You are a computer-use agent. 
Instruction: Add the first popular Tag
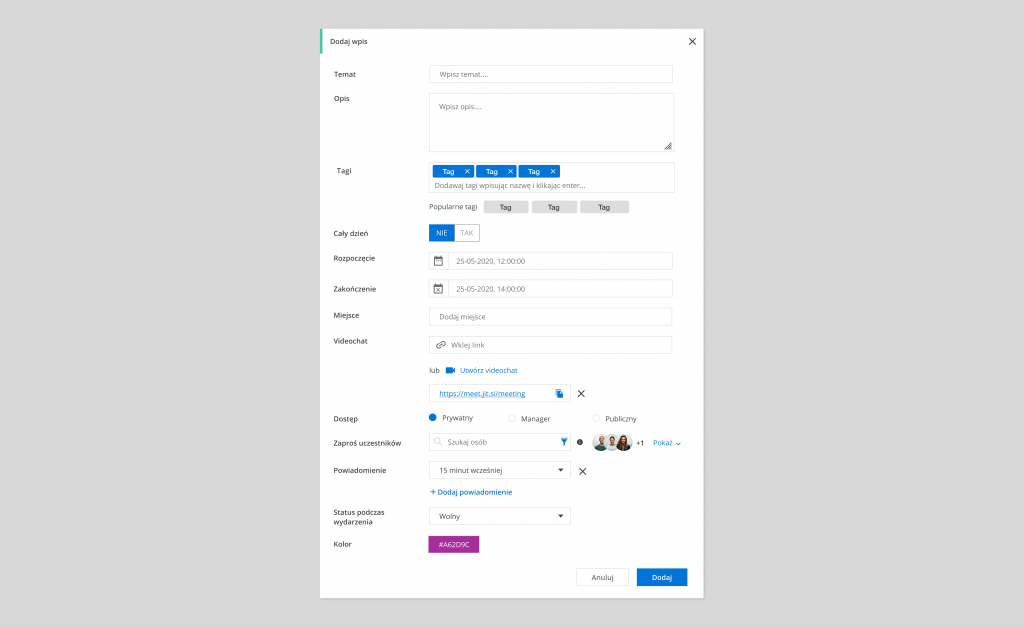point(505,207)
